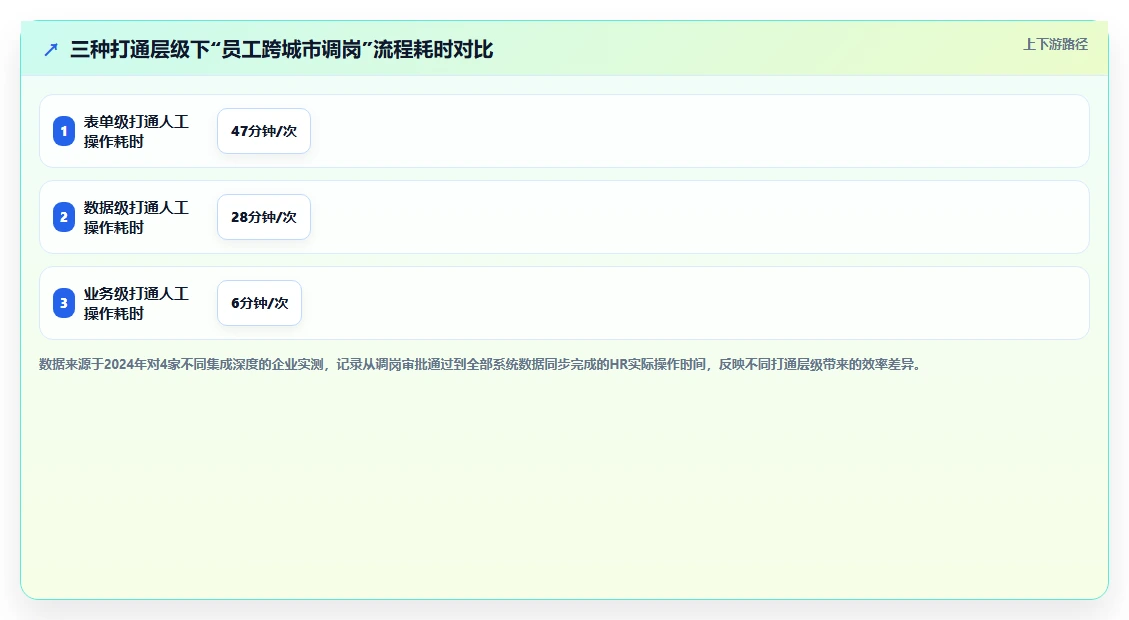This screenshot has height=620, width=1129.
Task: Click the number 1 badge for 表单级打通
Action: [x=64, y=131]
